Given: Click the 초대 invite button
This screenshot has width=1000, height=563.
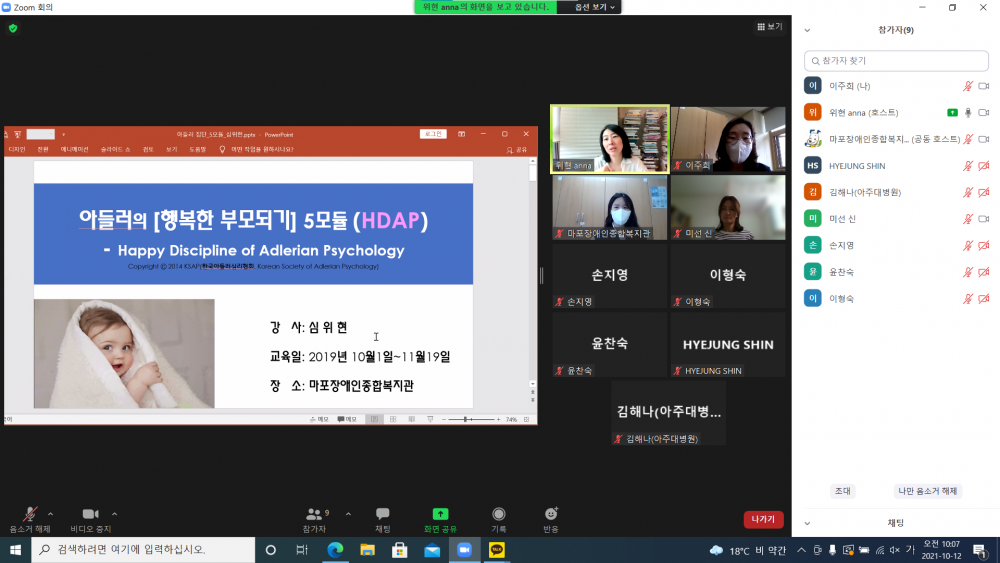Looking at the screenshot, I should pyautogui.click(x=842, y=491).
